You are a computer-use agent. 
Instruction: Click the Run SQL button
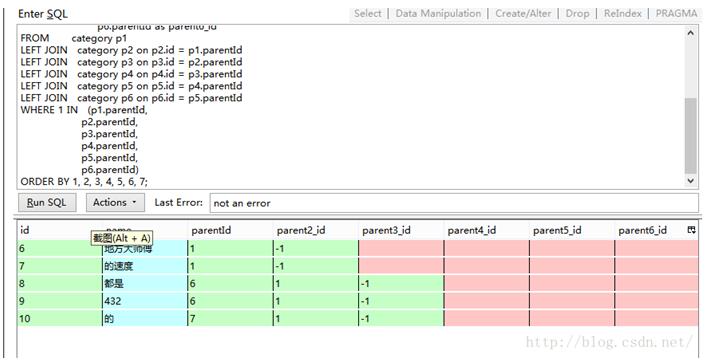(47, 202)
